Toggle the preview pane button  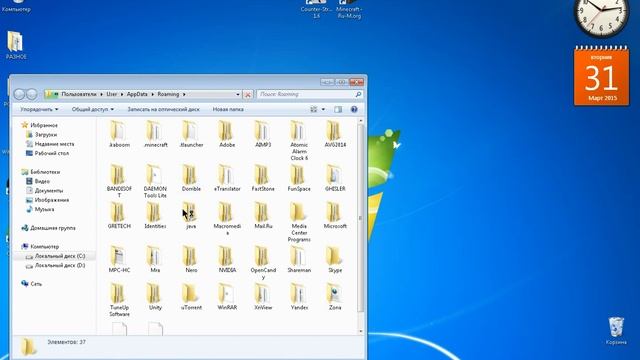click(x=338, y=109)
